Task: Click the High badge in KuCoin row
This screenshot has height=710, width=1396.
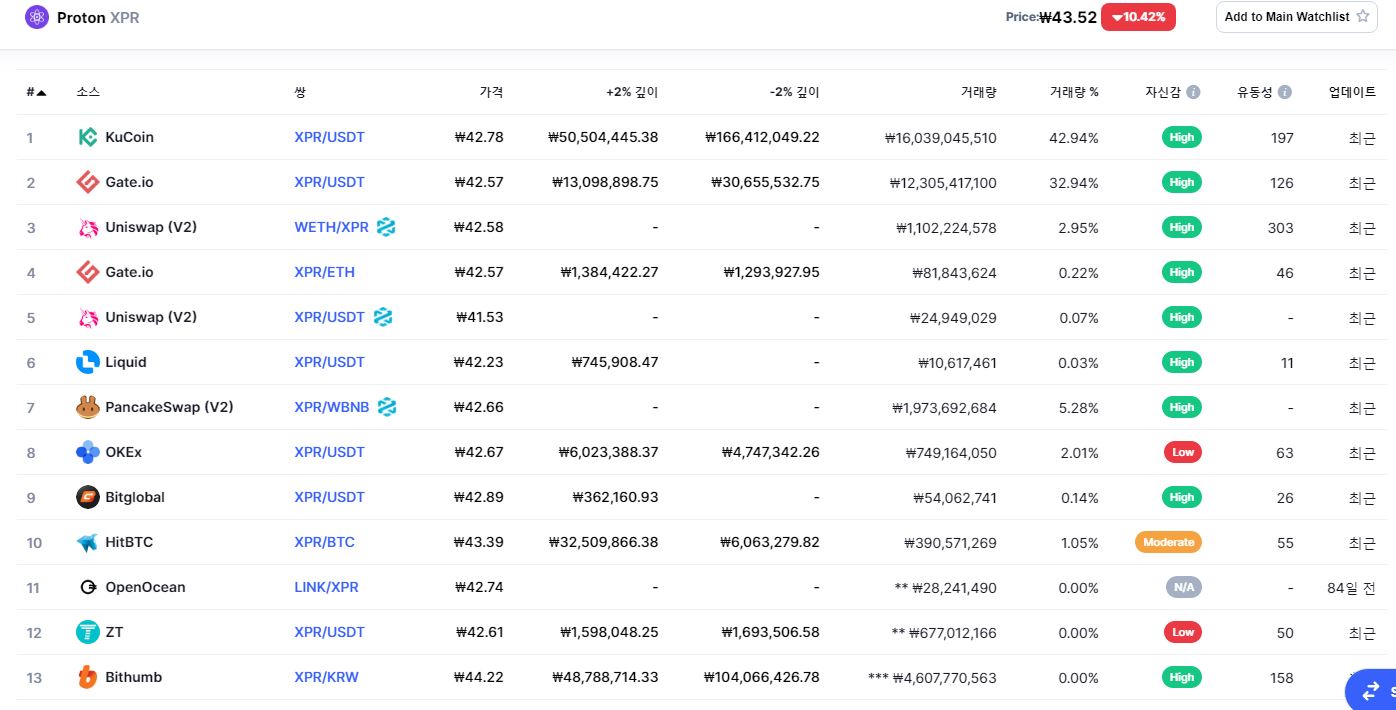Action: [1182, 137]
